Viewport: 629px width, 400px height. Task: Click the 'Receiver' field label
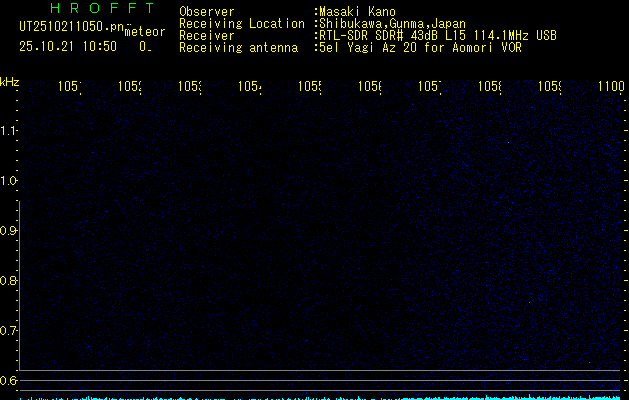[x=207, y=36]
